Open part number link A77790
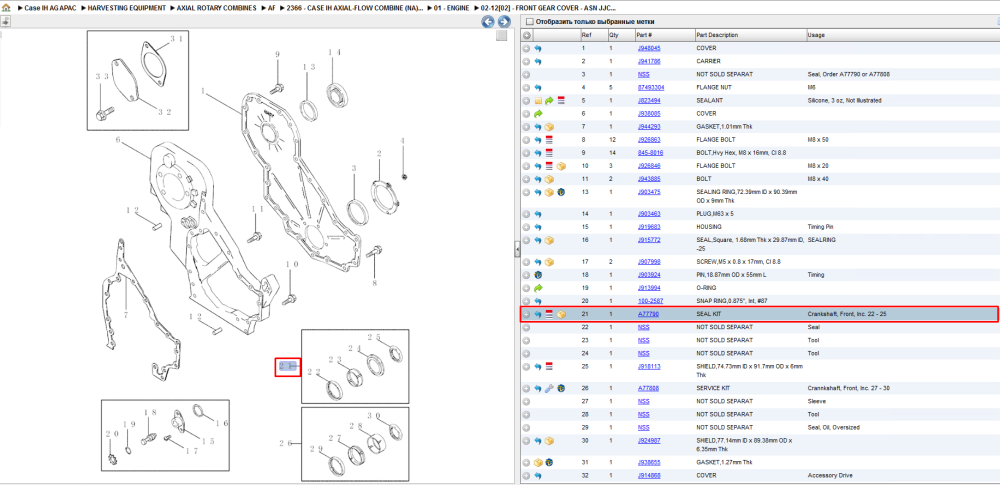The image size is (1000, 485). [648, 314]
